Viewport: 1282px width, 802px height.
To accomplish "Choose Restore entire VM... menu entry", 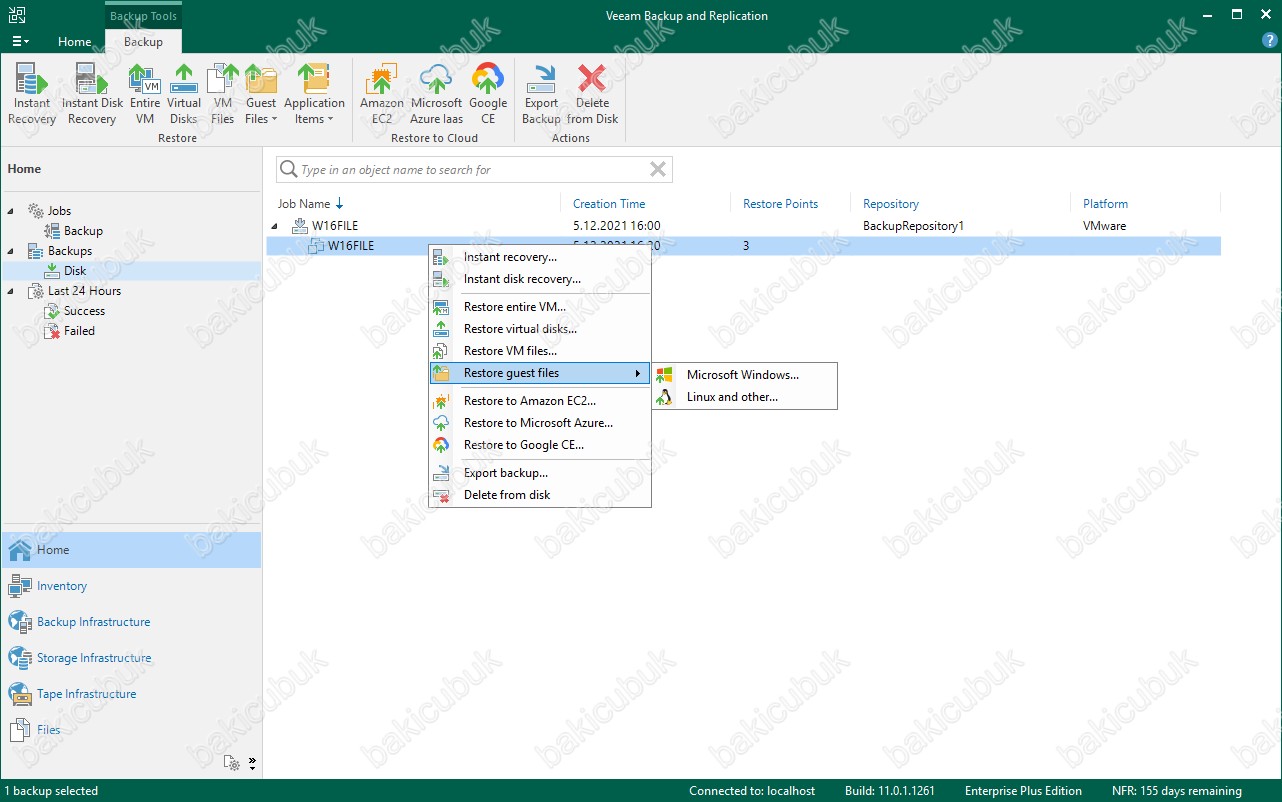I will (540, 307).
